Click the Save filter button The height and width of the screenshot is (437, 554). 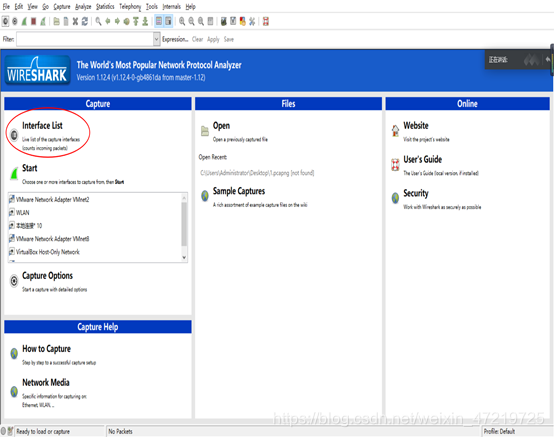tap(229, 39)
